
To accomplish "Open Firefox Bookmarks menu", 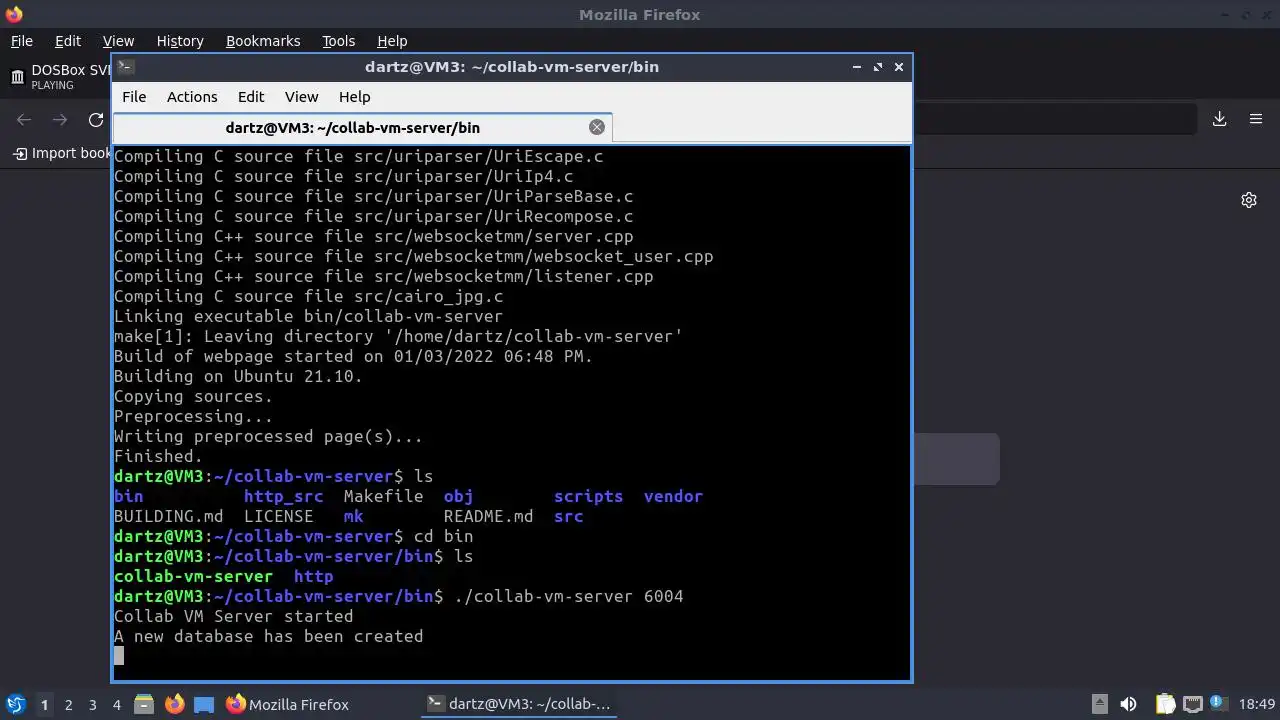I will 263,41.
